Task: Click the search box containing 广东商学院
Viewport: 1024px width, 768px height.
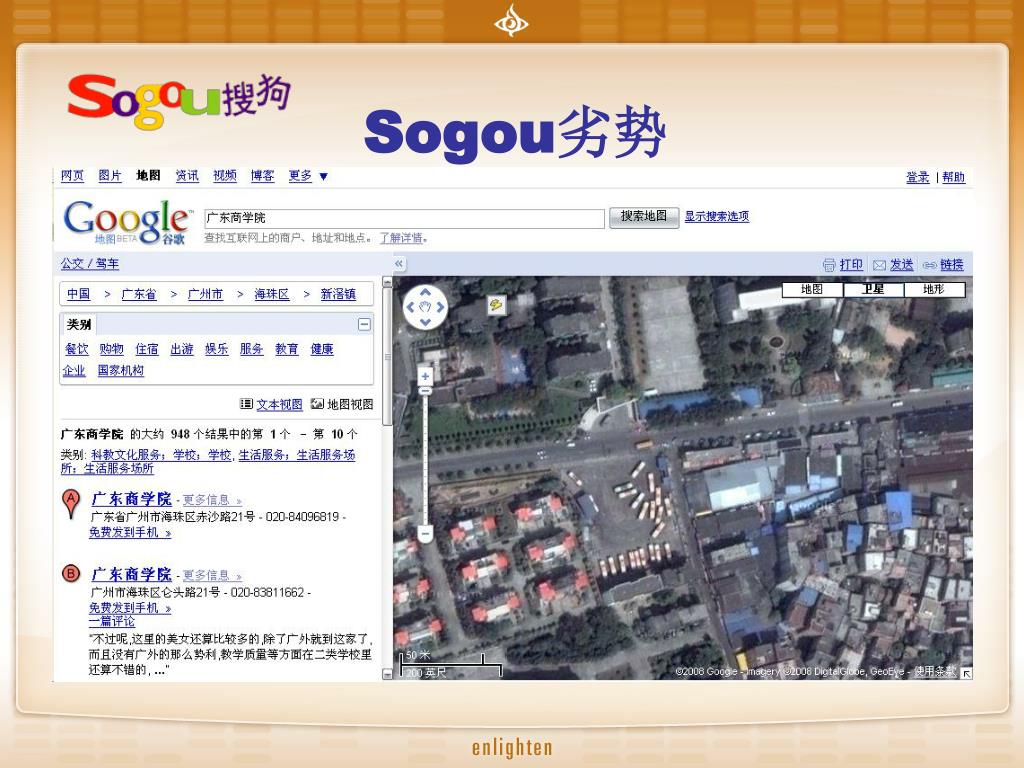Action: 404,218
